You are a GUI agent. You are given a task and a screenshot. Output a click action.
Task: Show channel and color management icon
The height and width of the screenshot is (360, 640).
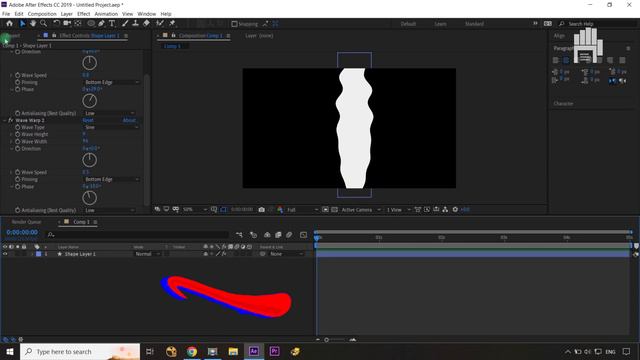click(280, 209)
